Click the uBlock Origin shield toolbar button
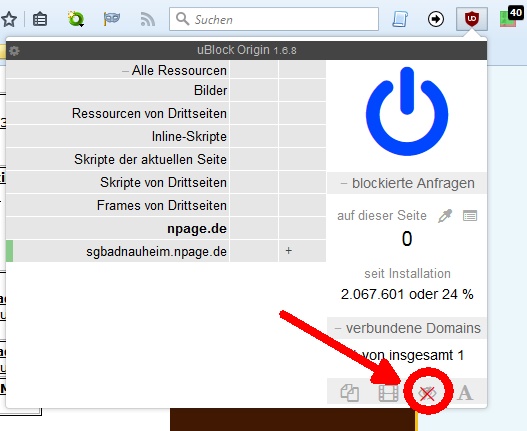The height and width of the screenshot is (431, 527). 472,19
